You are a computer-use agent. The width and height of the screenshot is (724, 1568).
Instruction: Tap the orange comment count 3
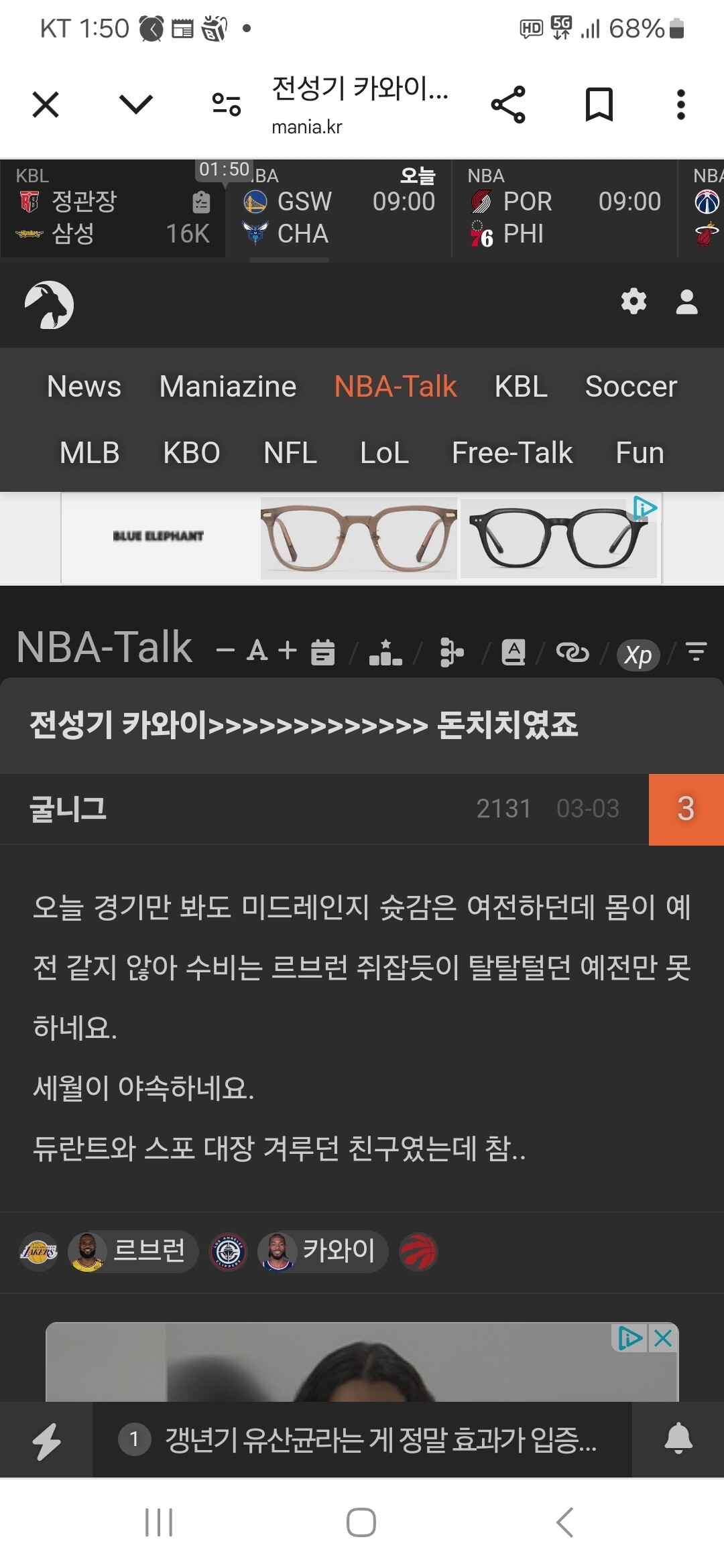coord(686,809)
